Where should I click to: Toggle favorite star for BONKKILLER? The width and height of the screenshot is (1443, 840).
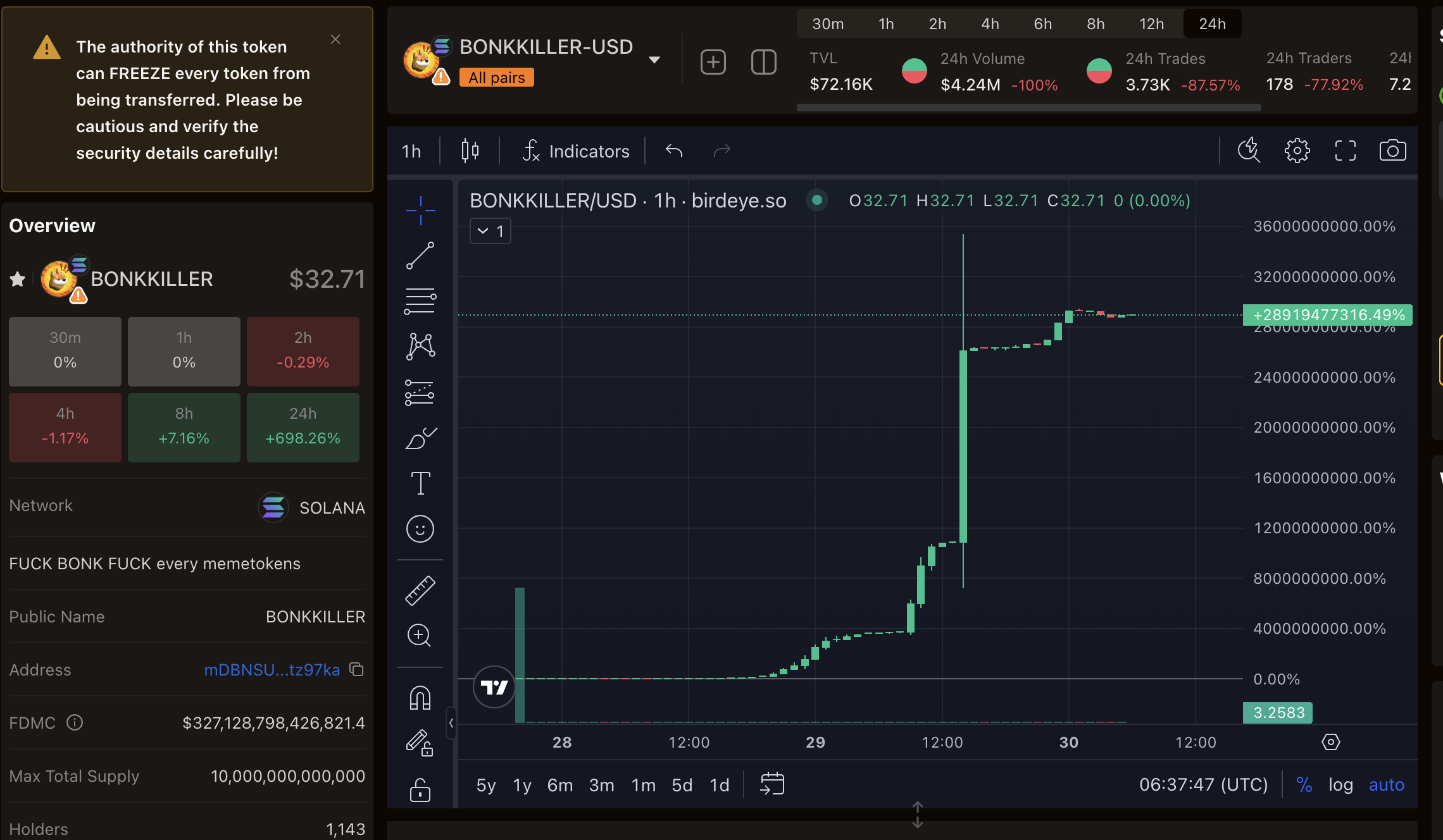[x=18, y=279]
